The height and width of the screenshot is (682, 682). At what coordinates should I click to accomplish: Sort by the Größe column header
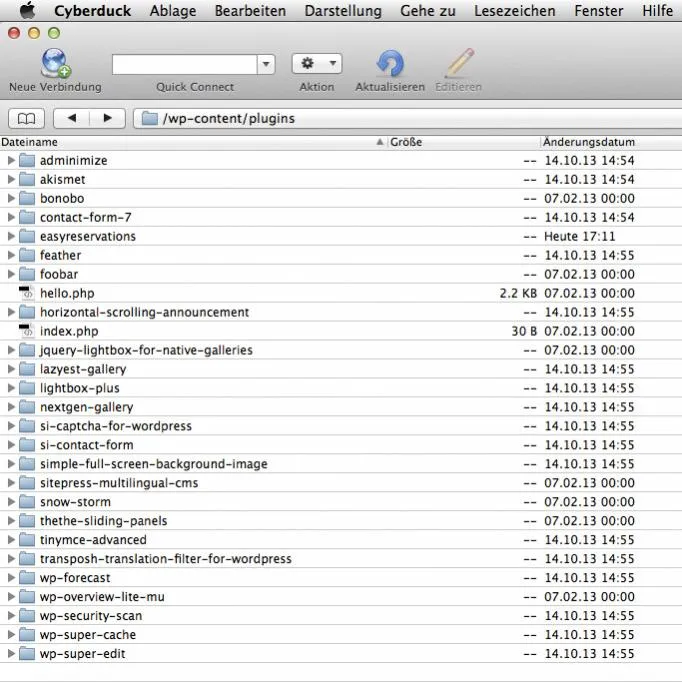coord(463,142)
